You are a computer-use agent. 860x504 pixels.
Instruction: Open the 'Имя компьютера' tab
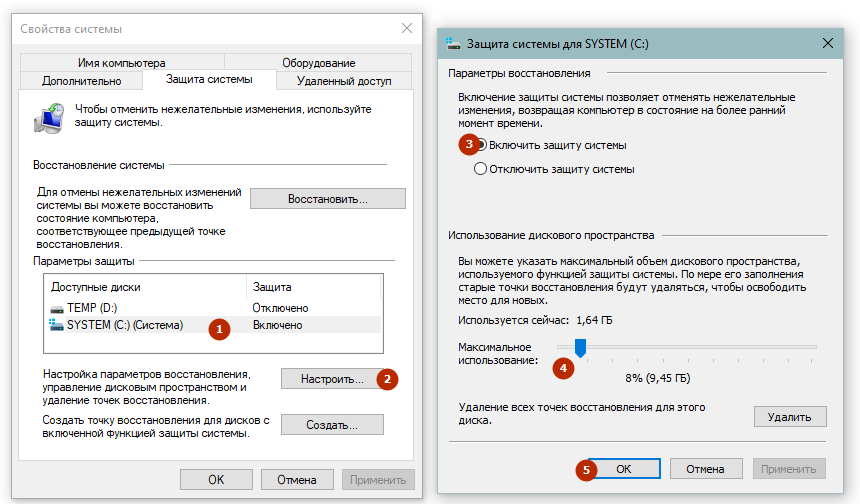pyautogui.click(x=121, y=63)
